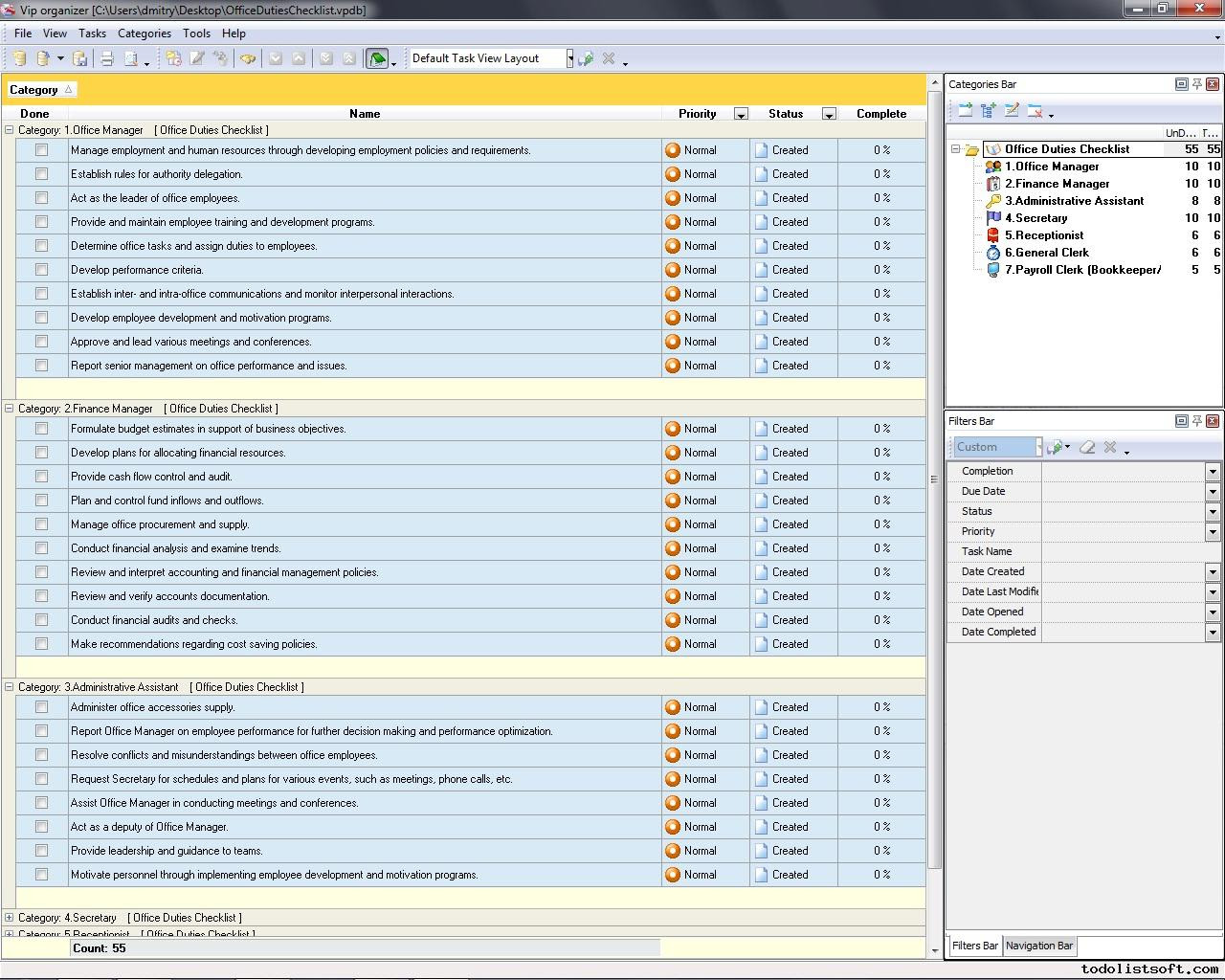This screenshot has width=1225, height=980.
Task: Click the Category grouping header button
Action: [41, 90]
